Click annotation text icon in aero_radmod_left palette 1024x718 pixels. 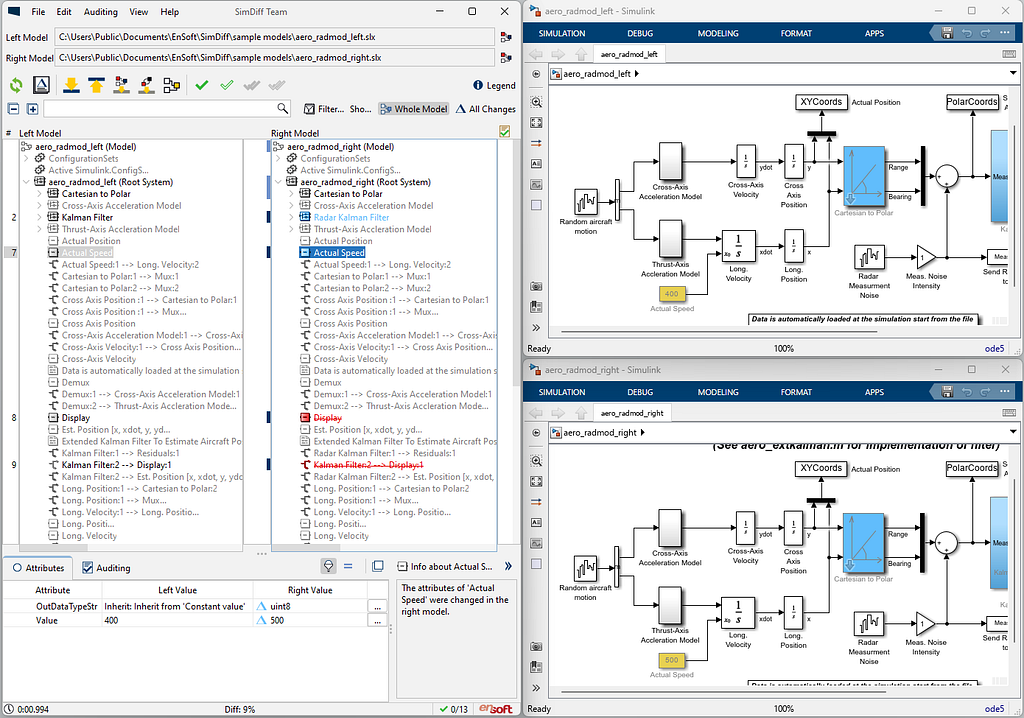(536, 163)
